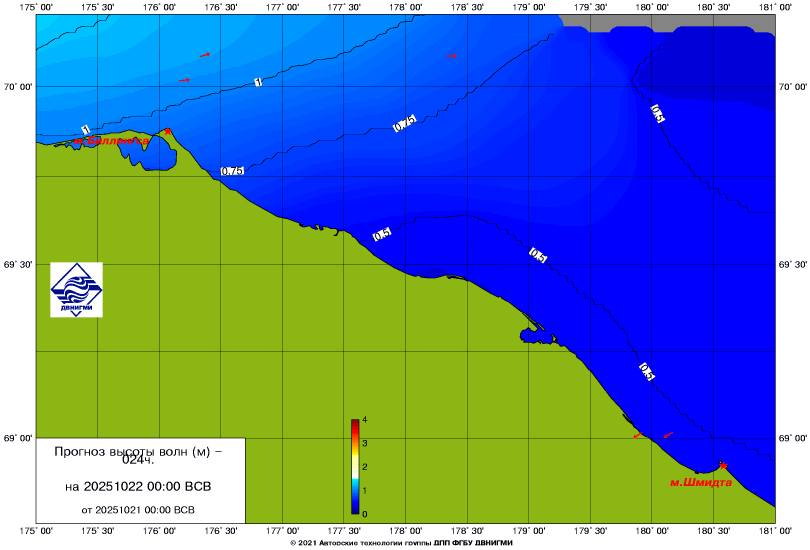Click the 0.5 contour label nearest м.Шмидта
This screenshot has width=810, height=550.
(646, 372)
